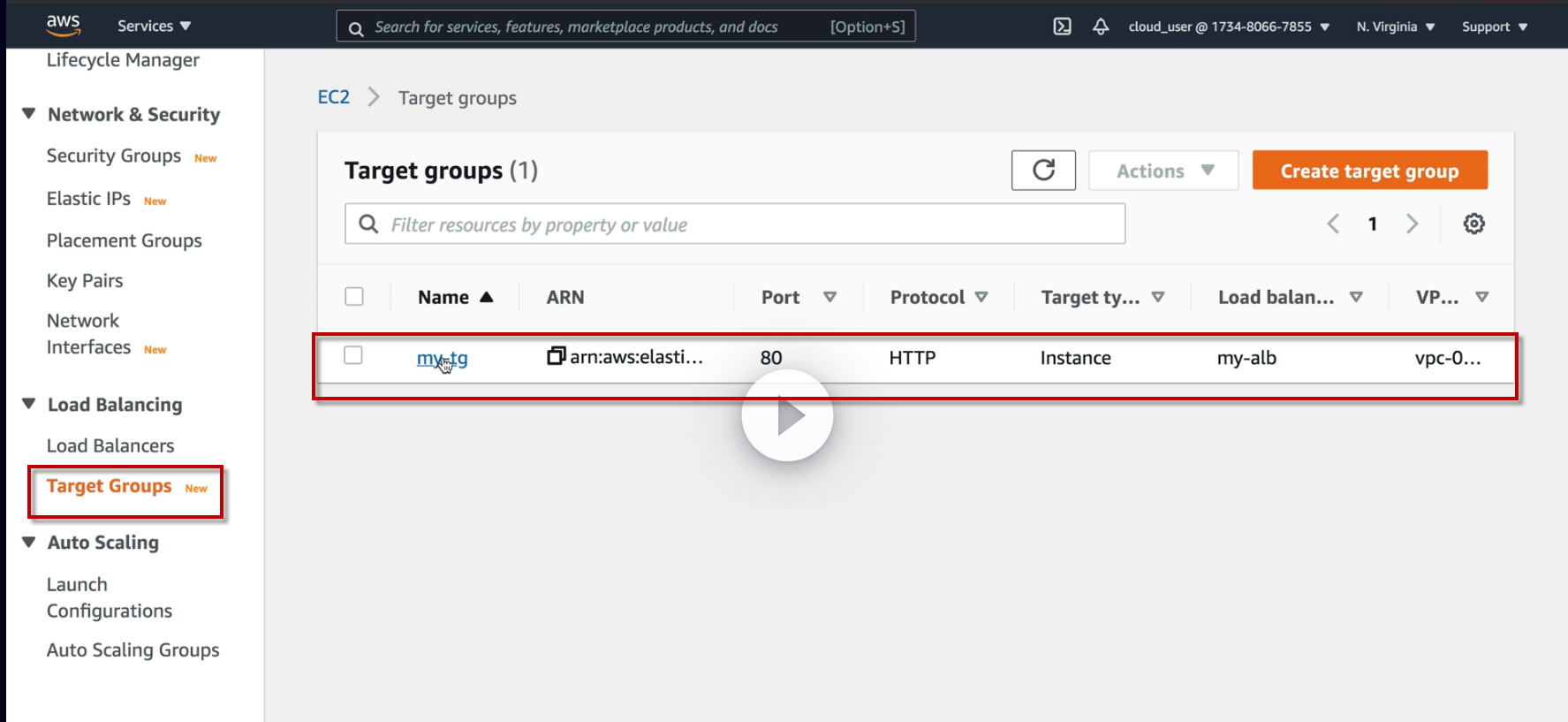Image resolution: width=1568 pixels, height=722 pixels.
Task: Collapse the Network & Security section
Action: [29, 114]
